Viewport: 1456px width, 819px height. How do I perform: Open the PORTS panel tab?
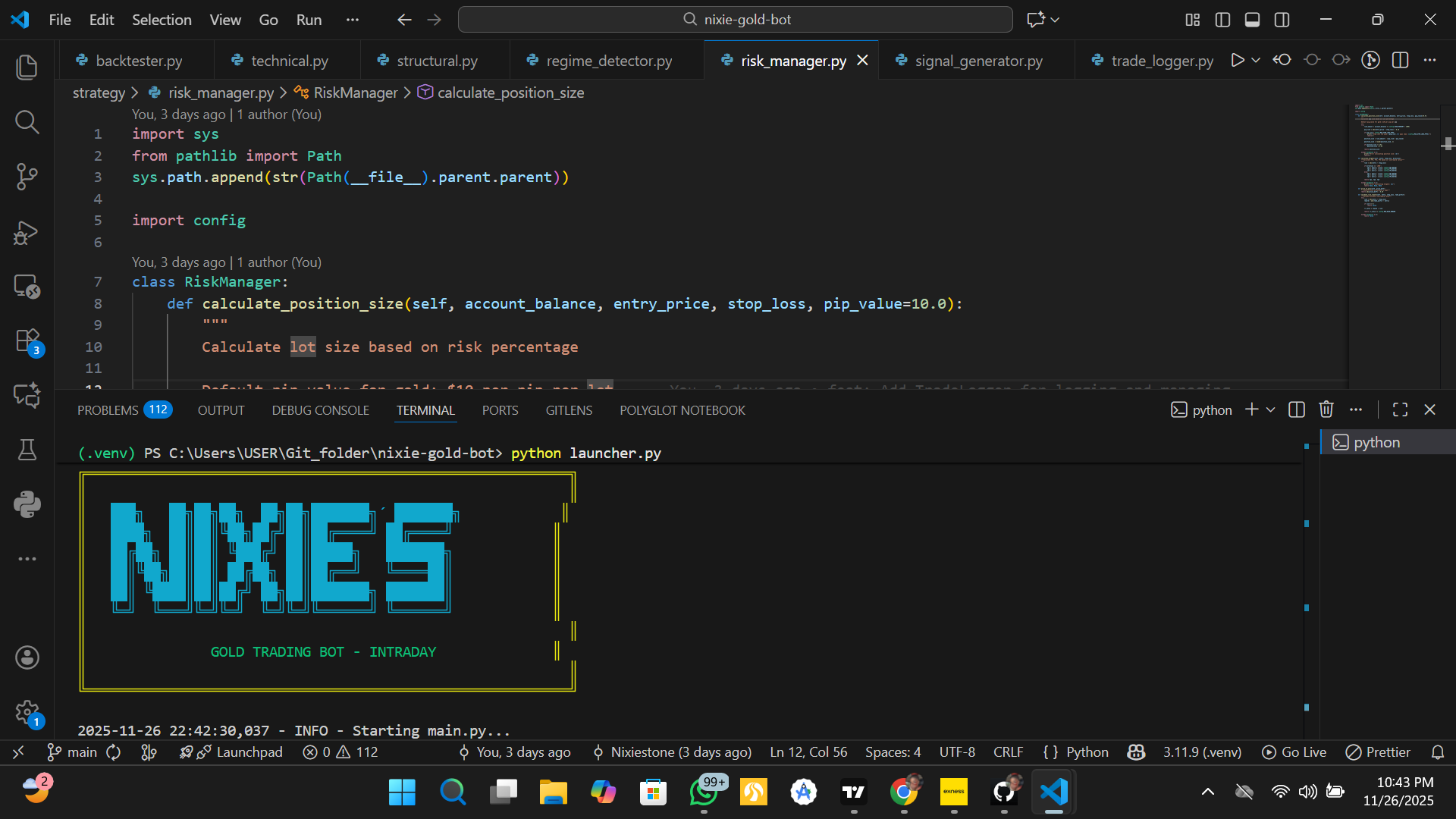500,410
